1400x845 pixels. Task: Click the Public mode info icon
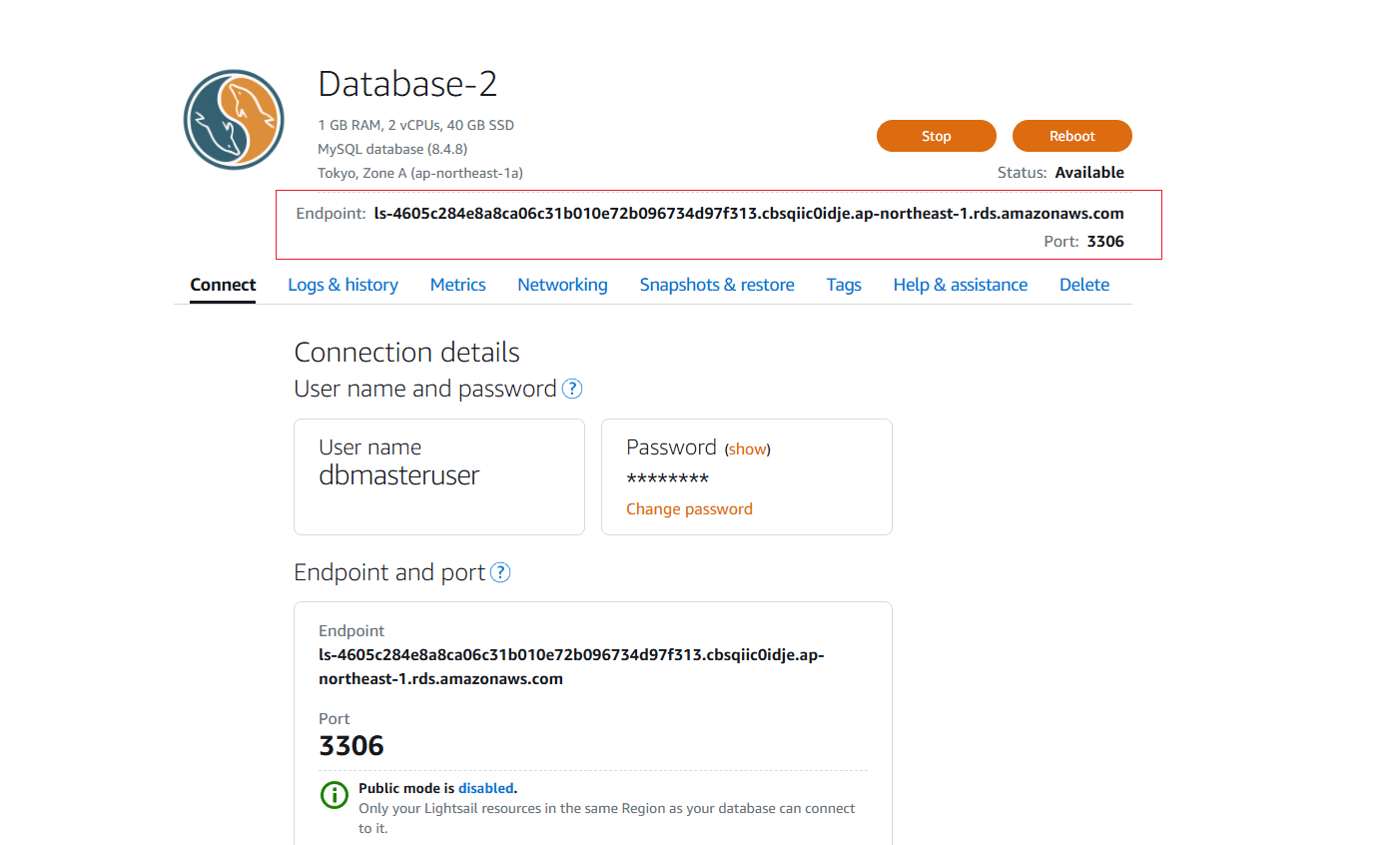coord(334,795)
